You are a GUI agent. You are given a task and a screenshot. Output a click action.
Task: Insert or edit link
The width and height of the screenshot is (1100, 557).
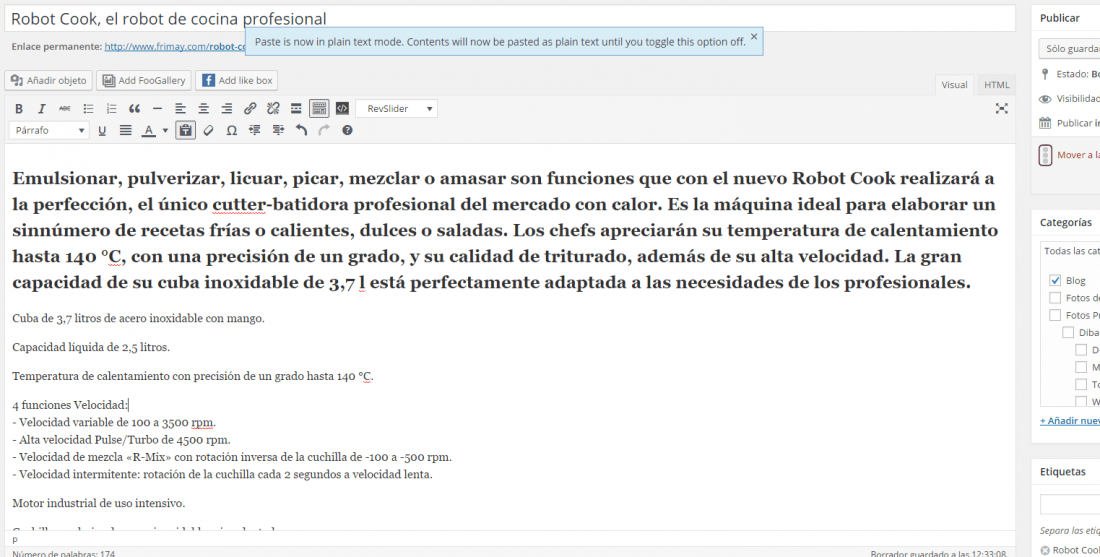click(x=250, y=109)
